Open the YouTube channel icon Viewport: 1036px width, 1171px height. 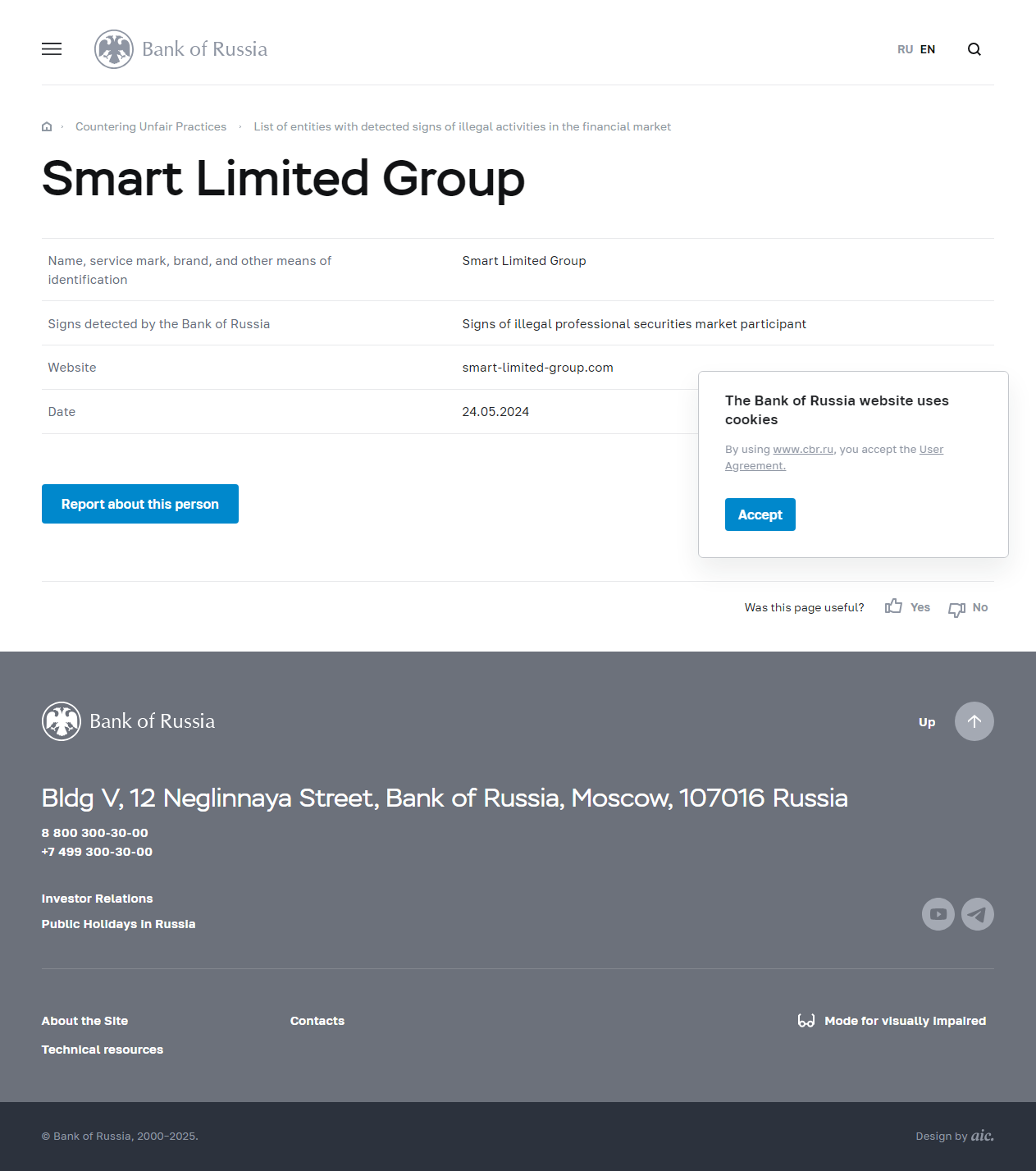938,914
